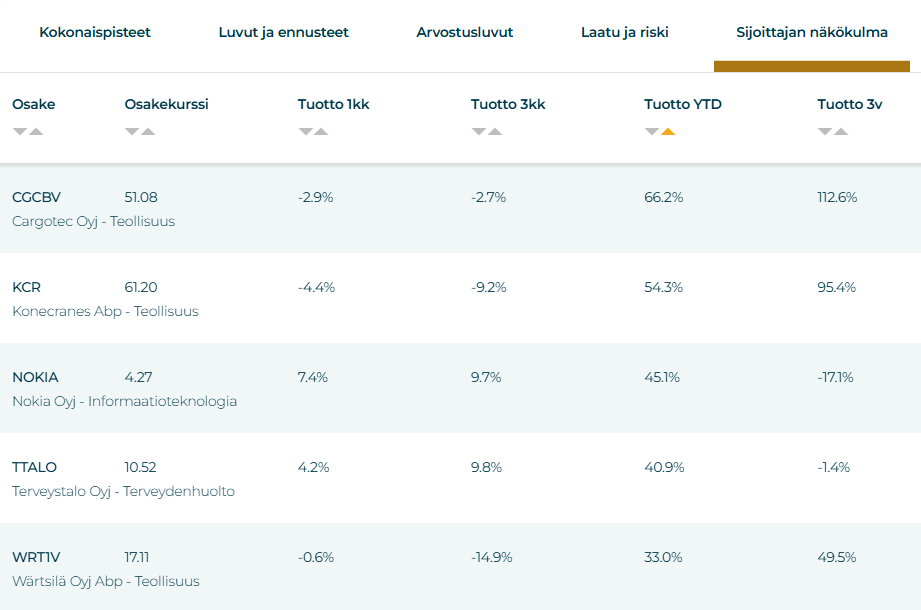Sort Tuotto 3v ascending arrow
The width and height of the screenshot is (921, 610).
(x=841, y=132)
